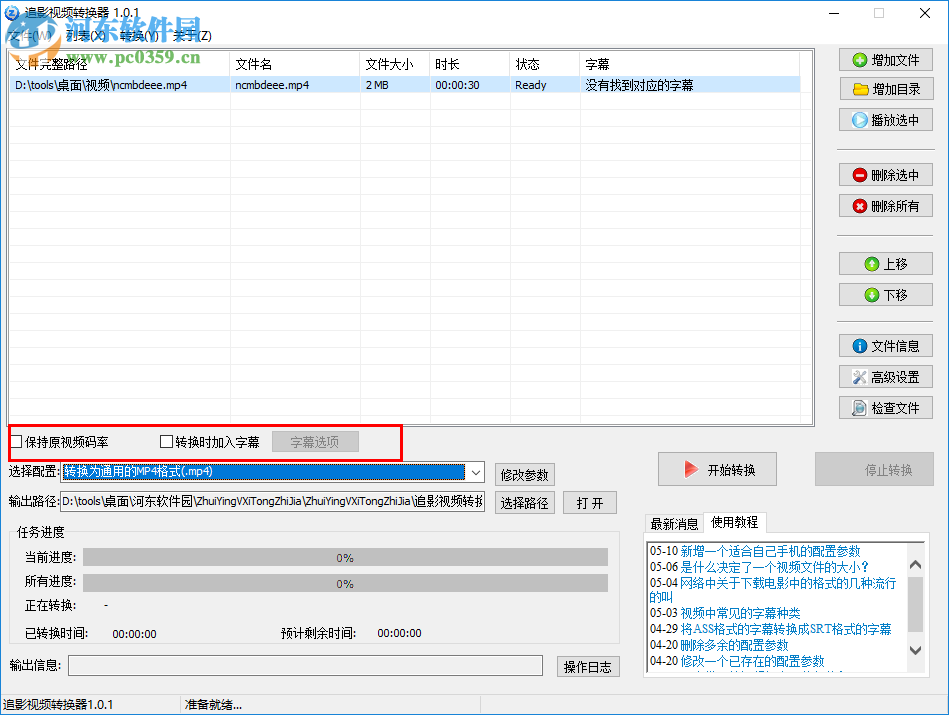The width and height of the screenshot is (949, 715).
Task: Select the file row D:\tools\桌面\视频\ncmbdeee.mp4
Action: 404,85
